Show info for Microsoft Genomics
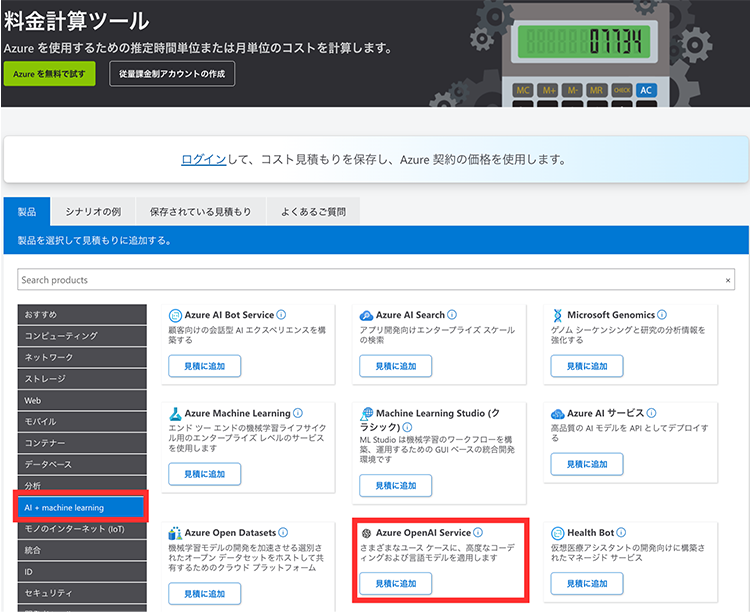The image size is (750, 612). (x=662, y=315)
